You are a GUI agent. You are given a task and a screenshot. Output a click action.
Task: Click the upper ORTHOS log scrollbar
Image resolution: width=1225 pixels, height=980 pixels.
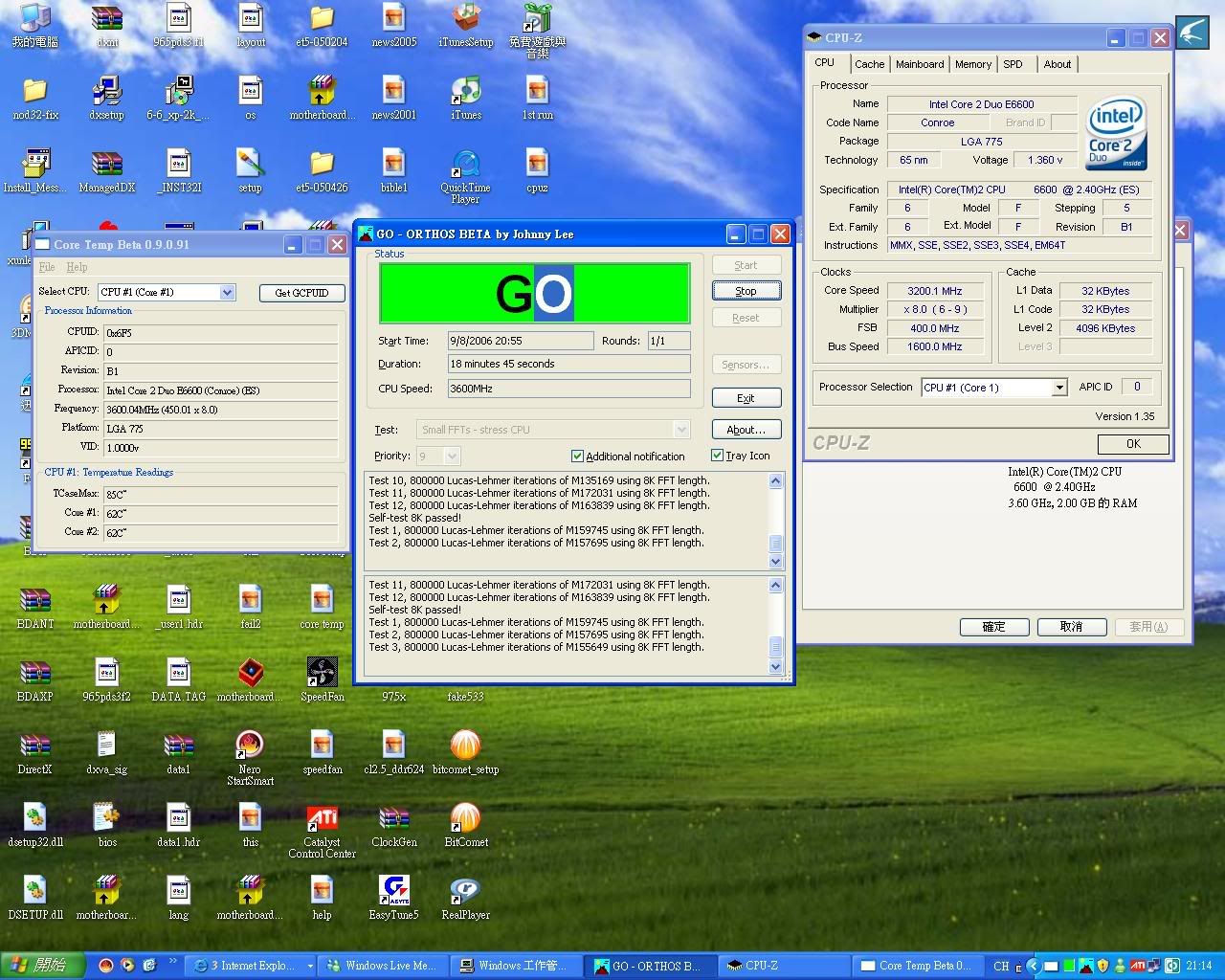(776, 521)
